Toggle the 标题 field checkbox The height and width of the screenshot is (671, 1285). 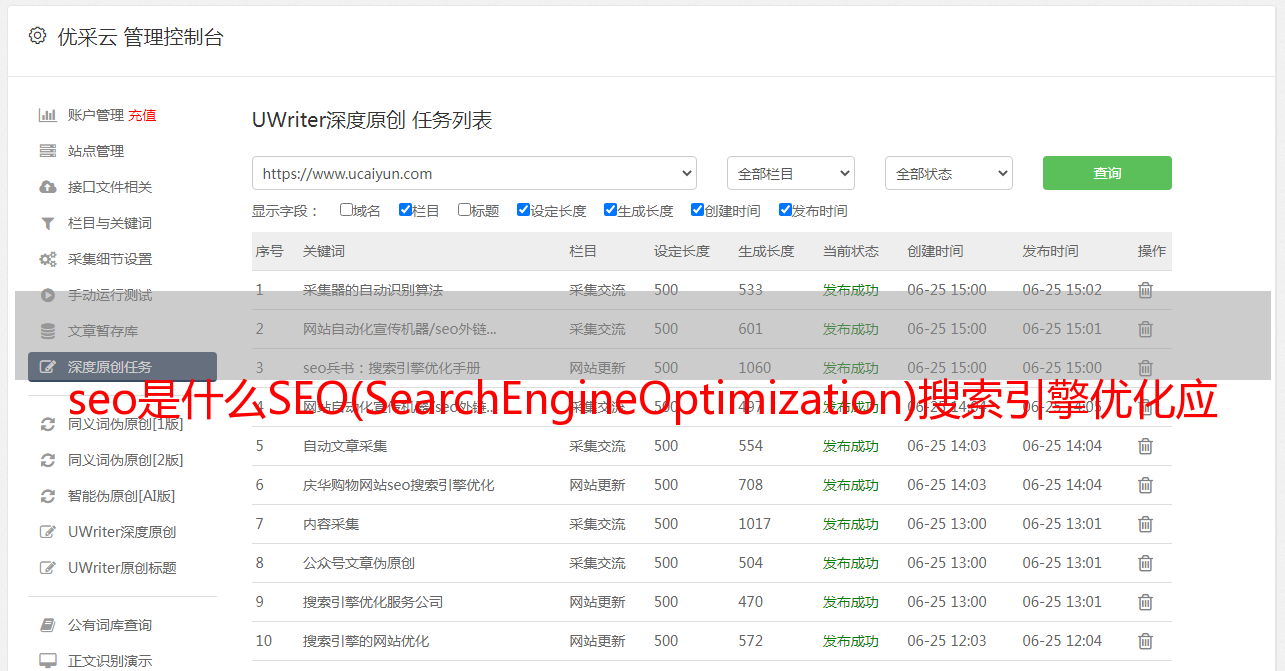tap(464, 210)
